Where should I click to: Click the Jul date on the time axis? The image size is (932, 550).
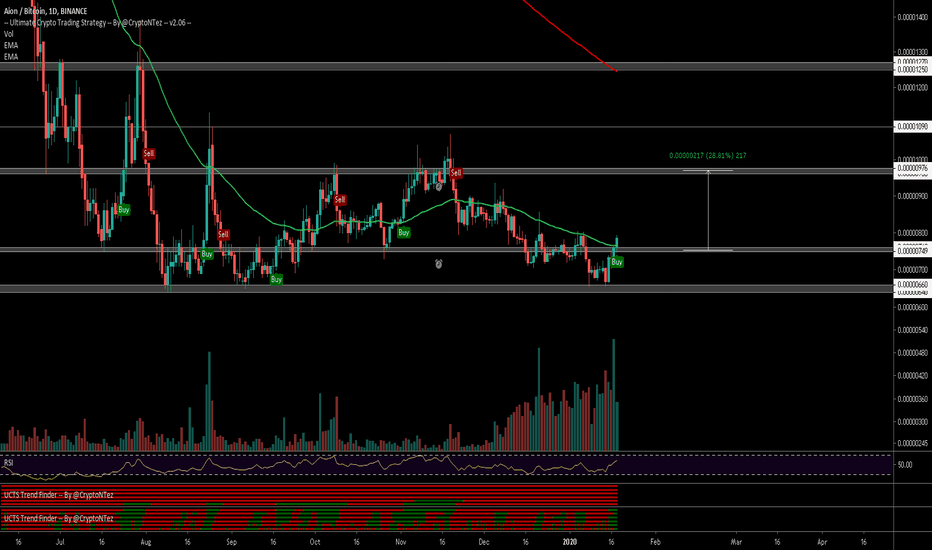pos(60,542)
